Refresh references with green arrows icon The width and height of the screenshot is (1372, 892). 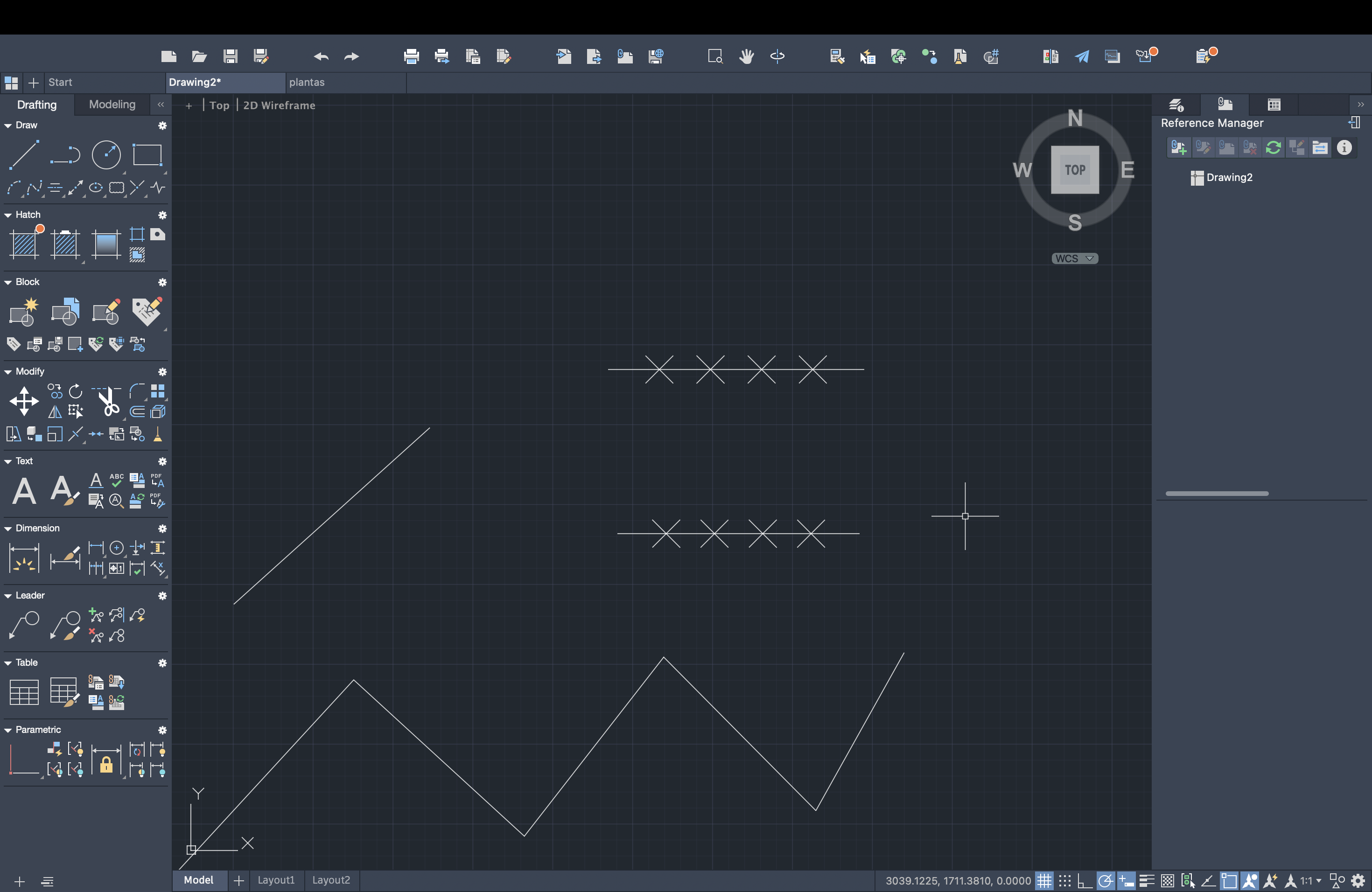[x=1273, y=147]
